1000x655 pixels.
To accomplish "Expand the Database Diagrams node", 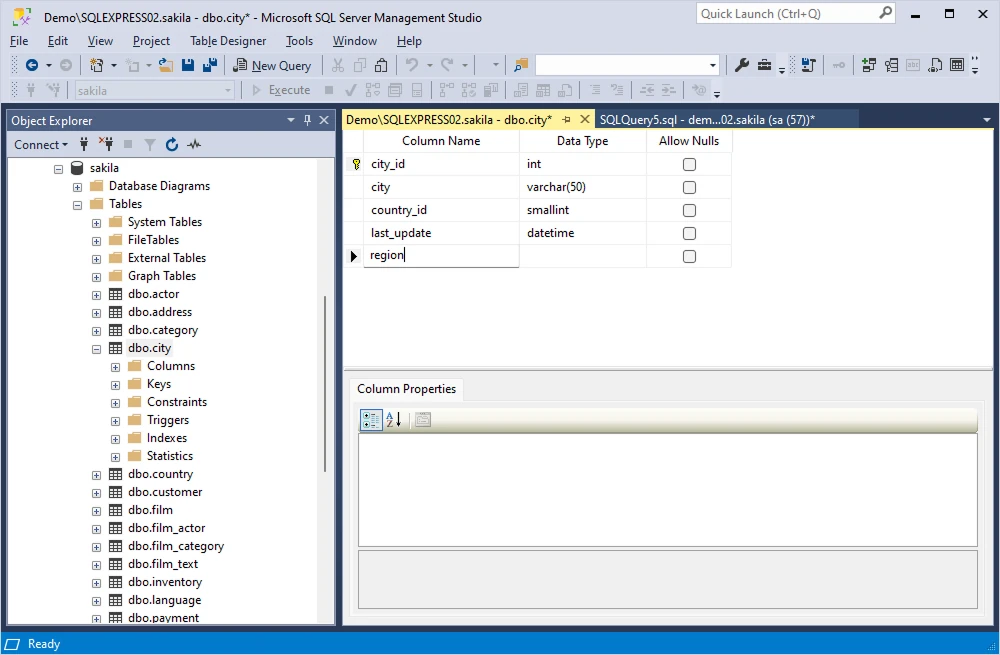I will (x=77, y=187).
